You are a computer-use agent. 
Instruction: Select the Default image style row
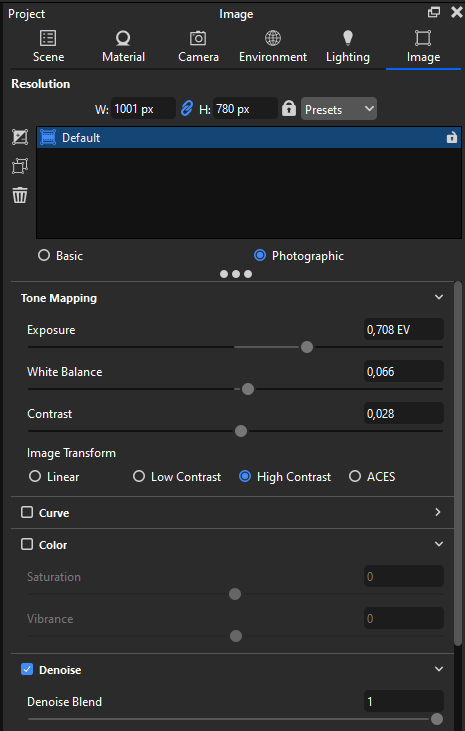click(249, 138)
